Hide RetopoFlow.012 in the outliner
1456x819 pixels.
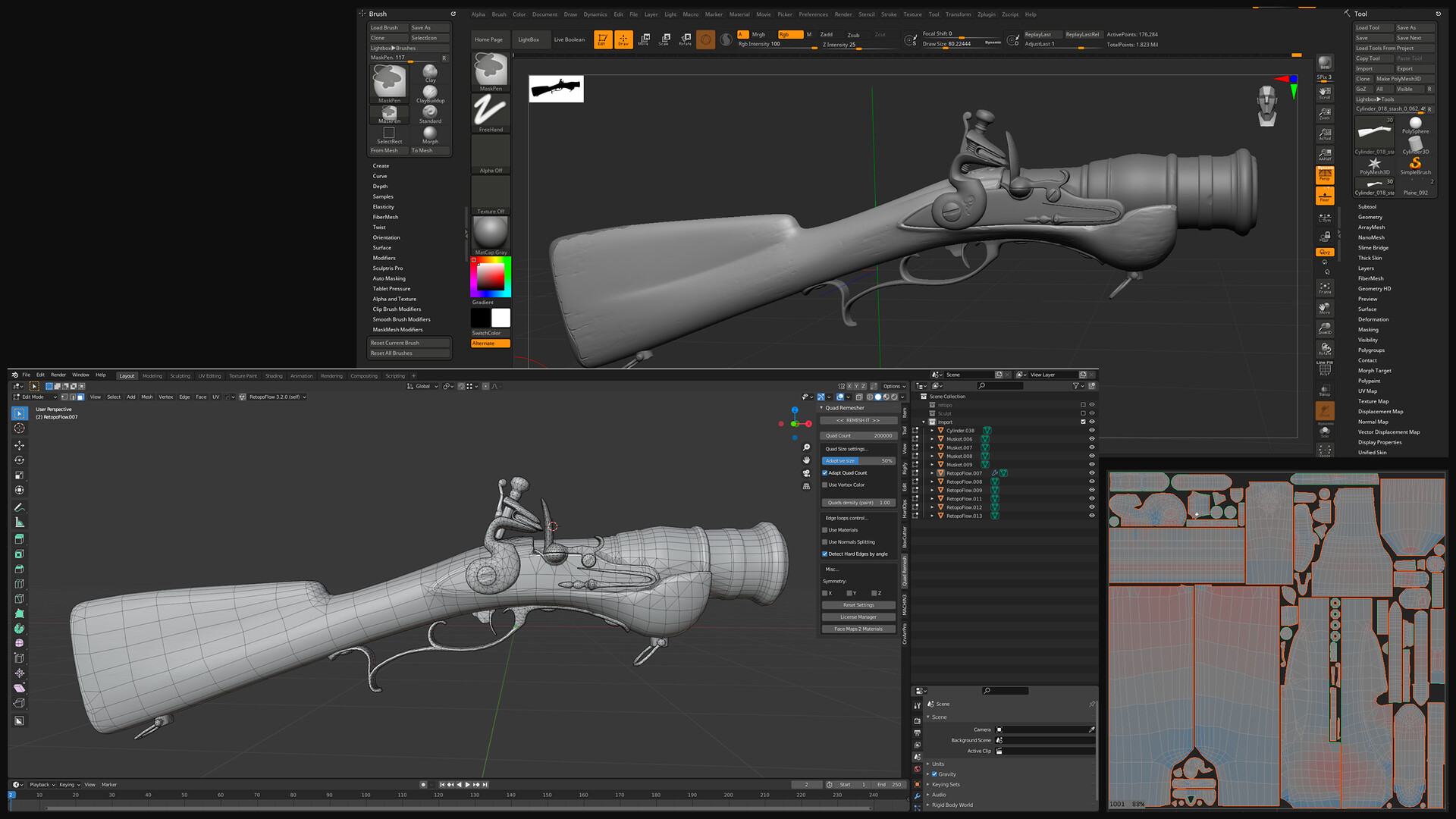click(1092, 507)
